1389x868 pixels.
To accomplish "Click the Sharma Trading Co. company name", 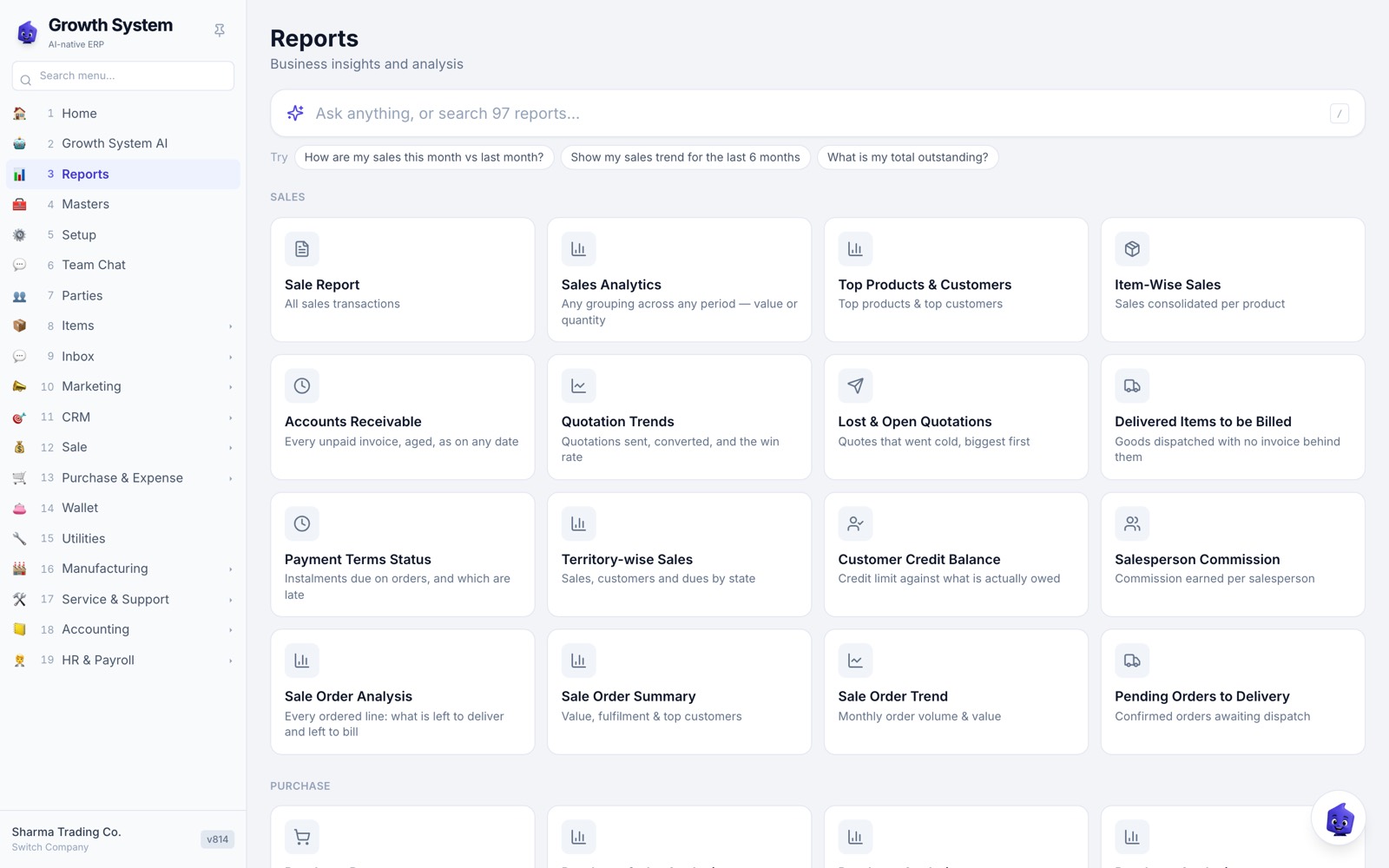I will click(x=66, y=832).
